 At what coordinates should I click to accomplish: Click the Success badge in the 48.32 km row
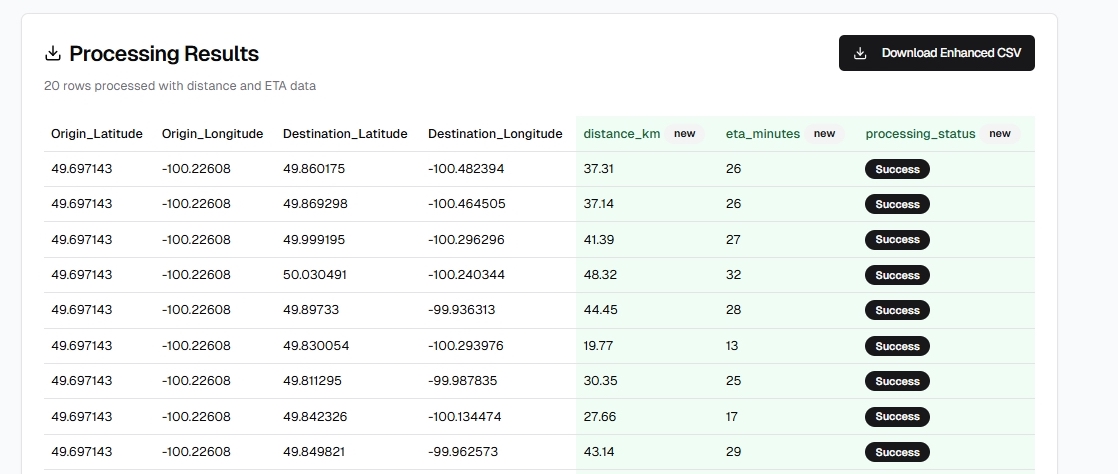point(897,274)
